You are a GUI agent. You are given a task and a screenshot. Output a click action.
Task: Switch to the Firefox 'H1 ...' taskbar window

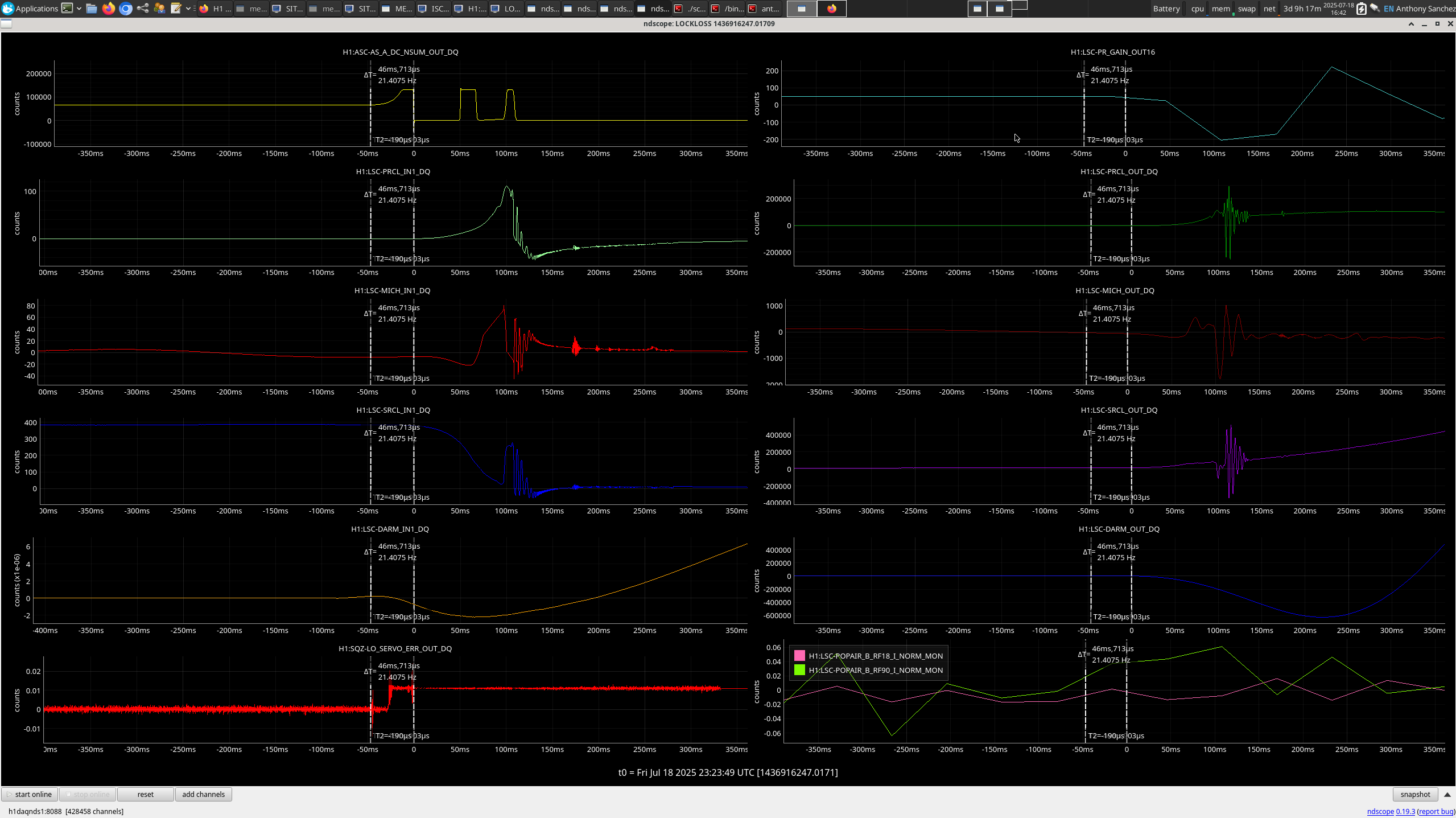point(216,9)
